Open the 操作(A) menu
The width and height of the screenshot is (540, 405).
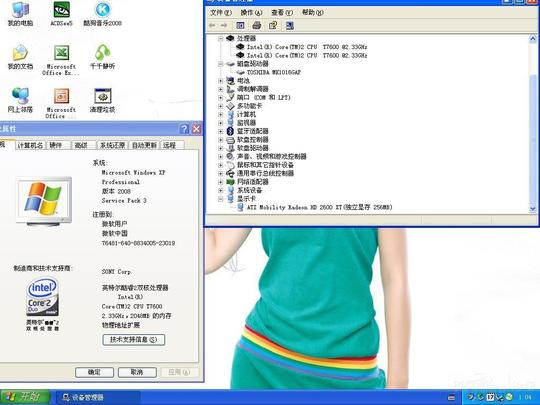[251, 13]
